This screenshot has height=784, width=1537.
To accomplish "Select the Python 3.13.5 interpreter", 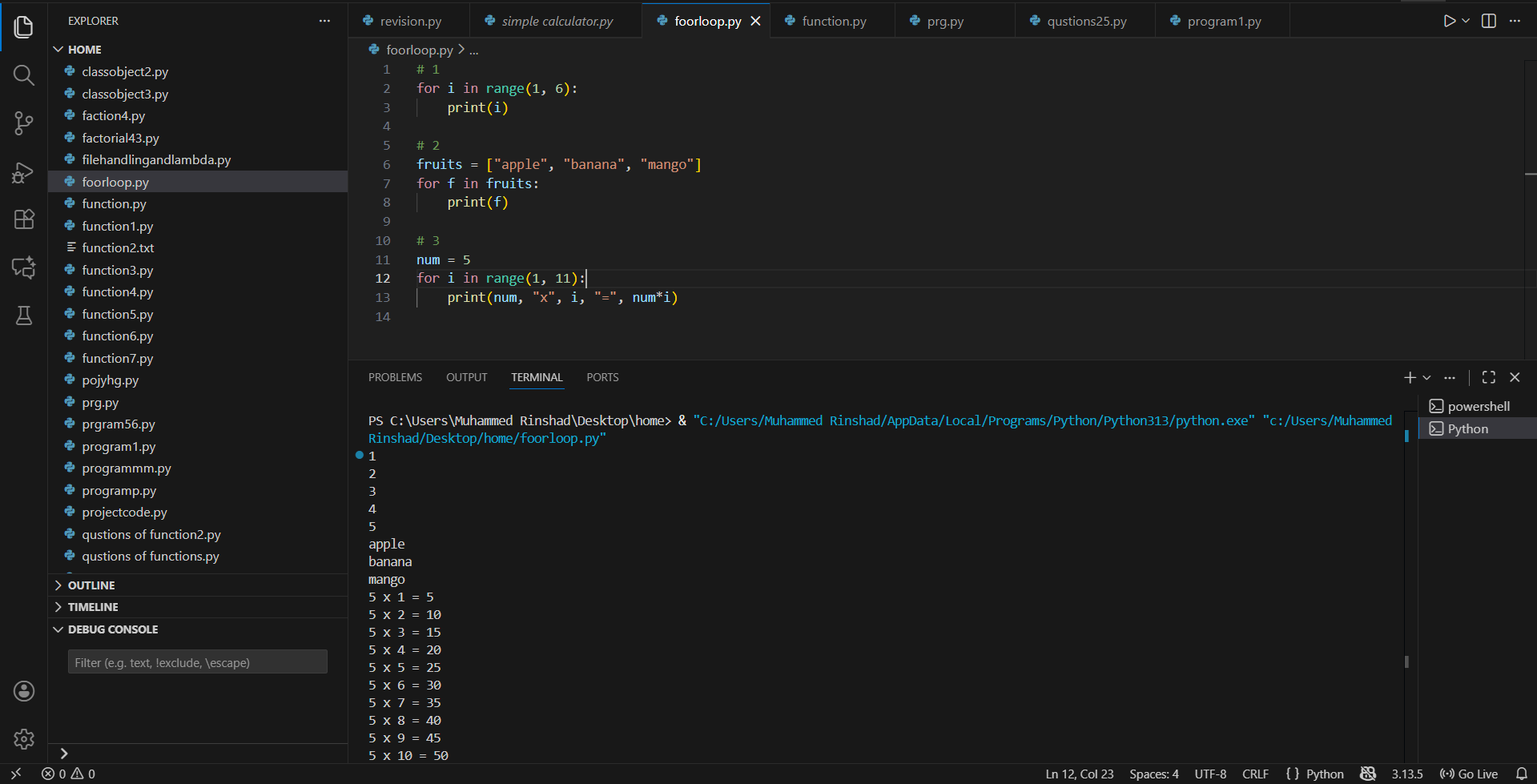I will 1406,774.
